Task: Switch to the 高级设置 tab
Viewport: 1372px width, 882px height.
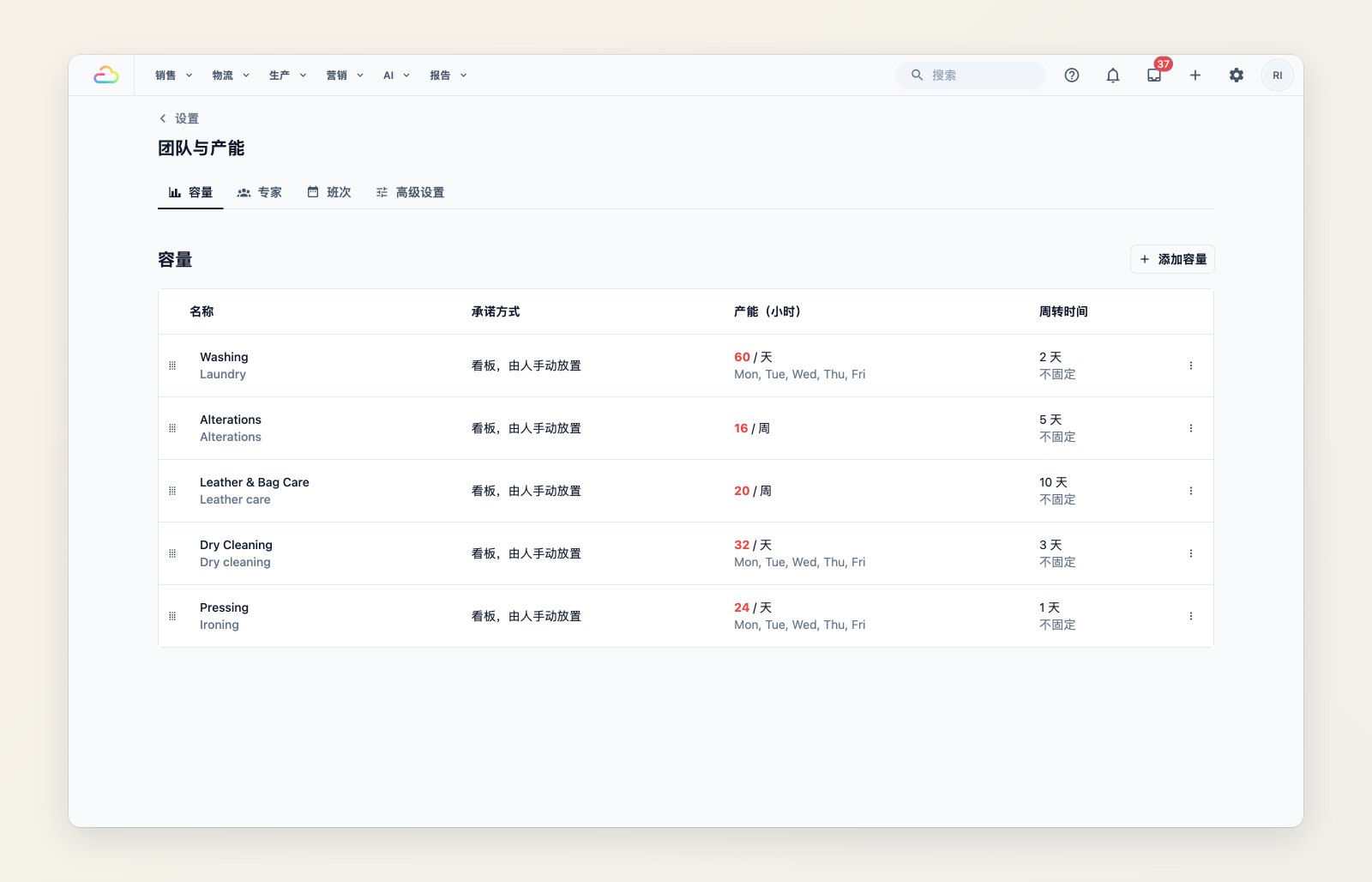Action: tap(410, 192)
